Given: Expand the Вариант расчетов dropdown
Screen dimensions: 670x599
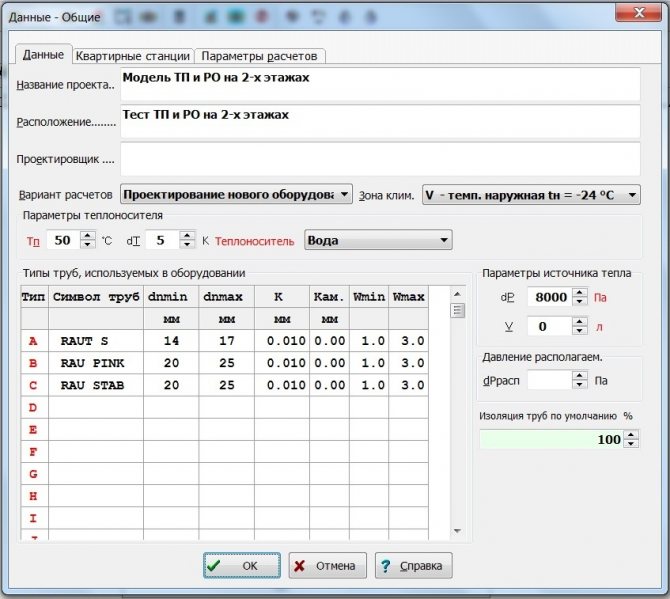Looking at the screenshot, I should point(344,194).
